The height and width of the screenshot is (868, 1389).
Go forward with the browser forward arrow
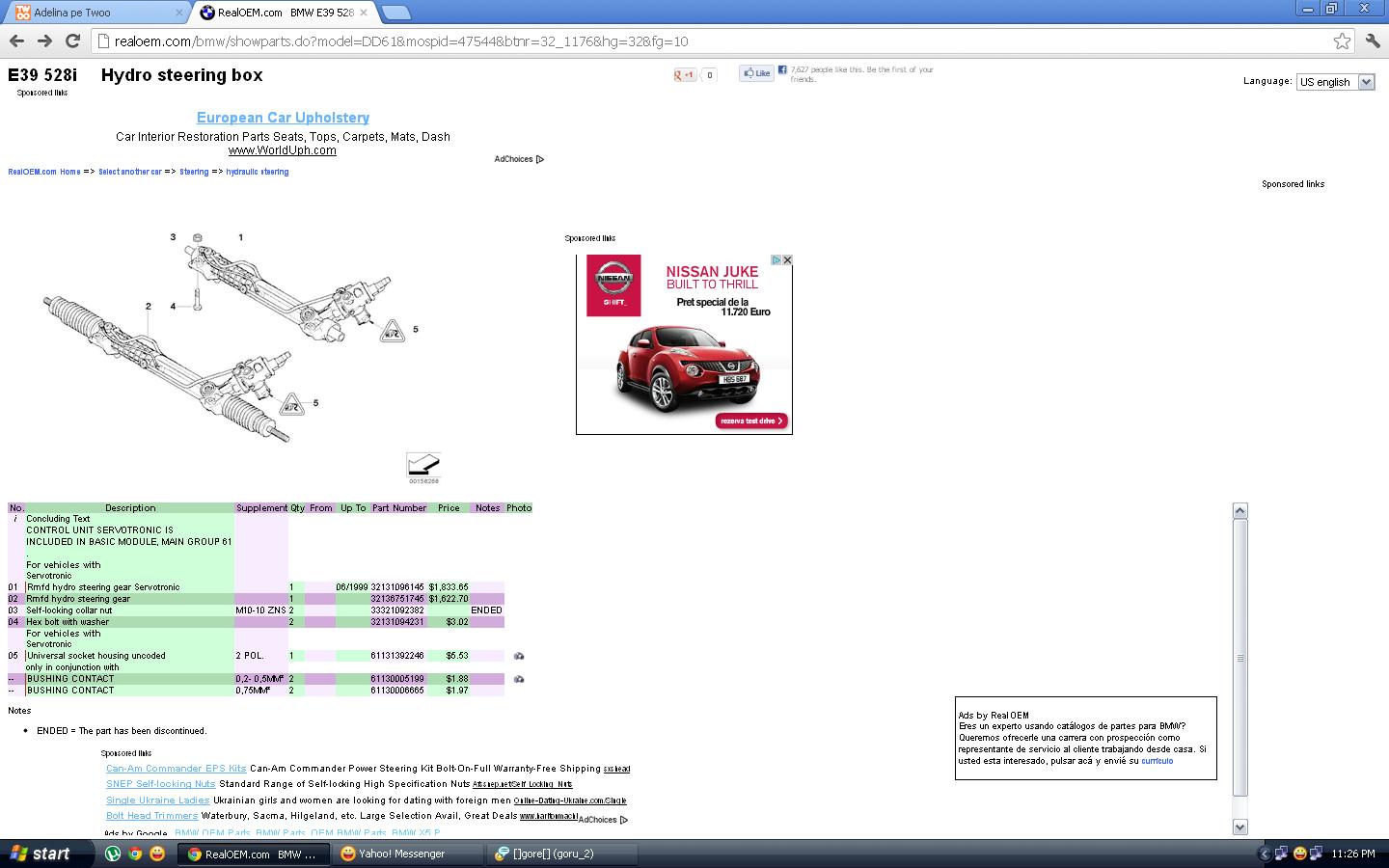44,41
